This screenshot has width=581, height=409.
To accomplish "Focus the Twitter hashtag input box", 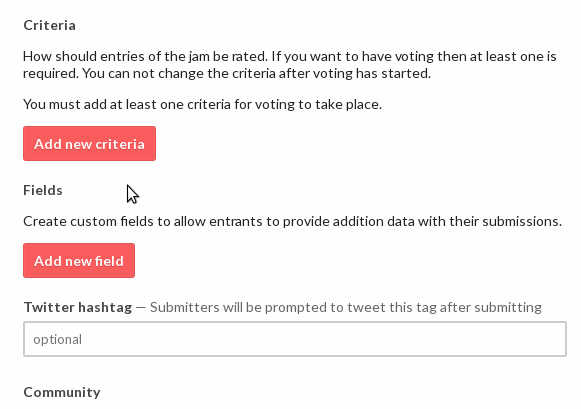I will point(295,339).
